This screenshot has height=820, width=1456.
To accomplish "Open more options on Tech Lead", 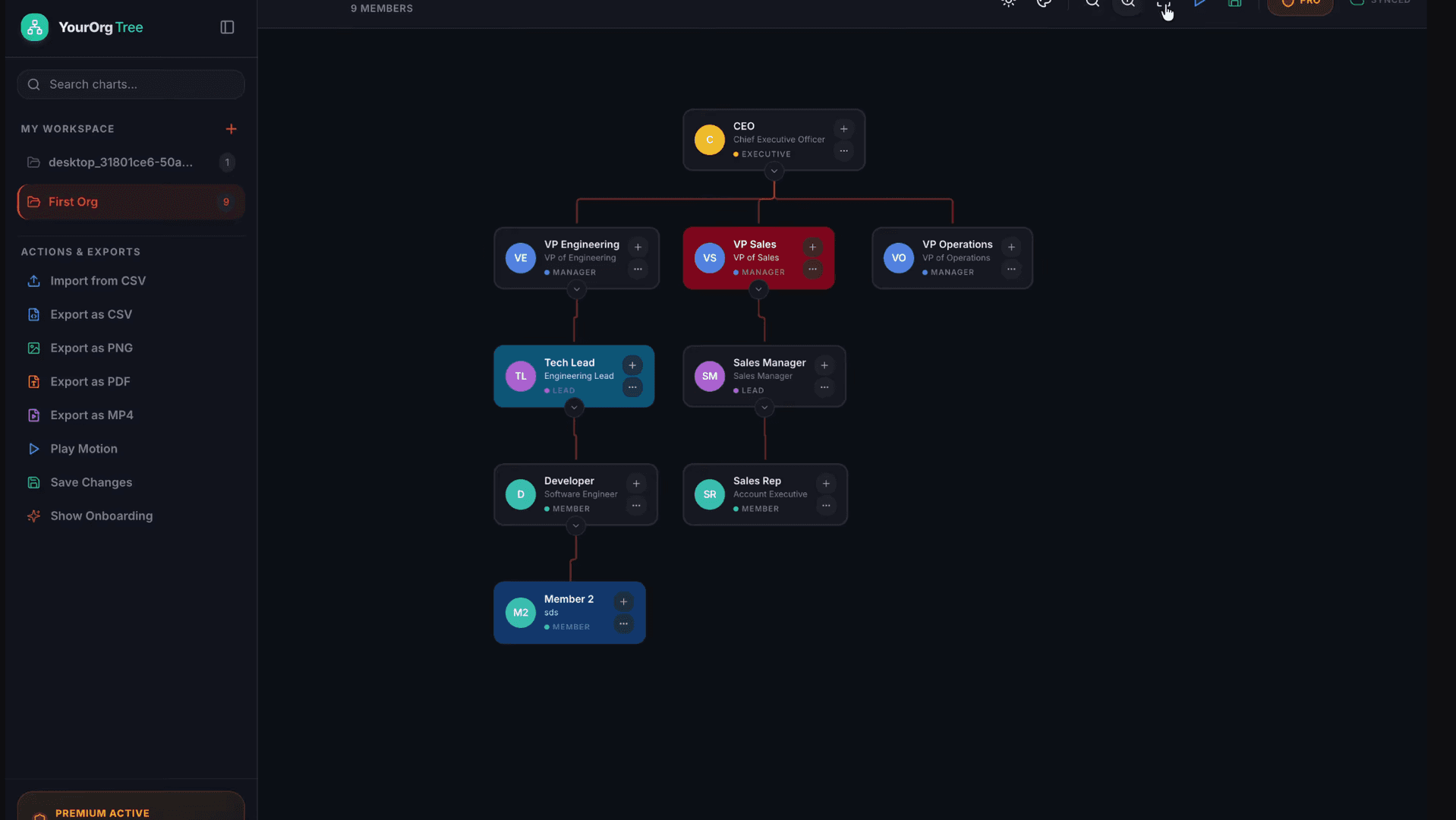I will [632, 387].
